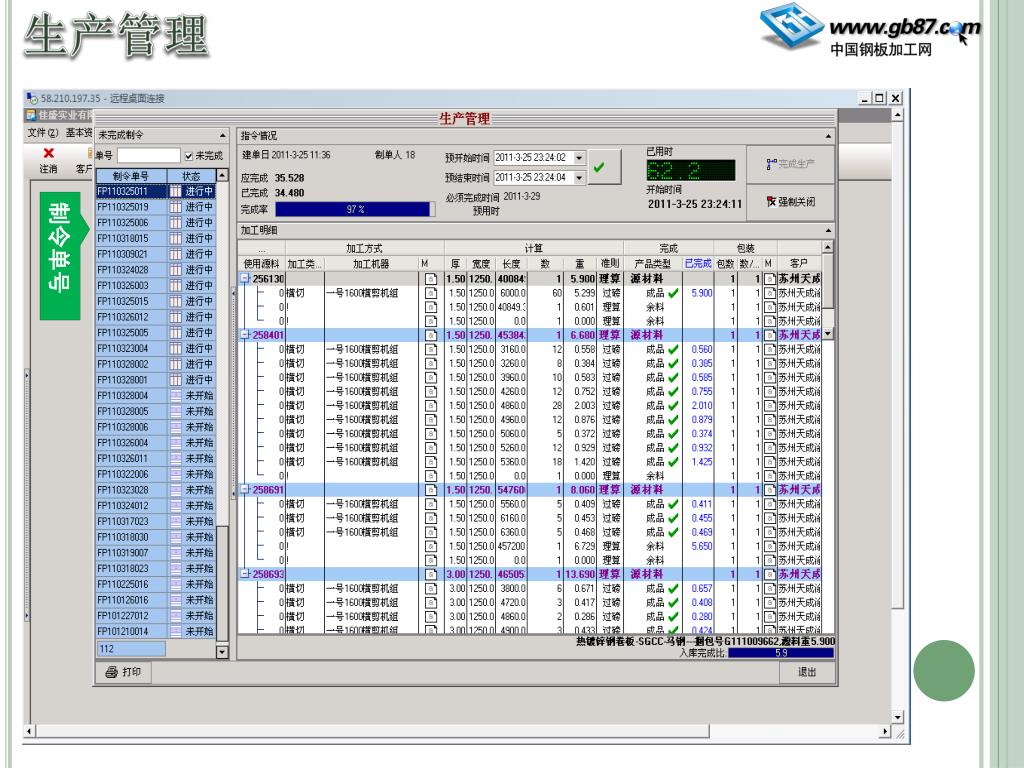Click status table icon for FP110309021

[x=175, y=254]
